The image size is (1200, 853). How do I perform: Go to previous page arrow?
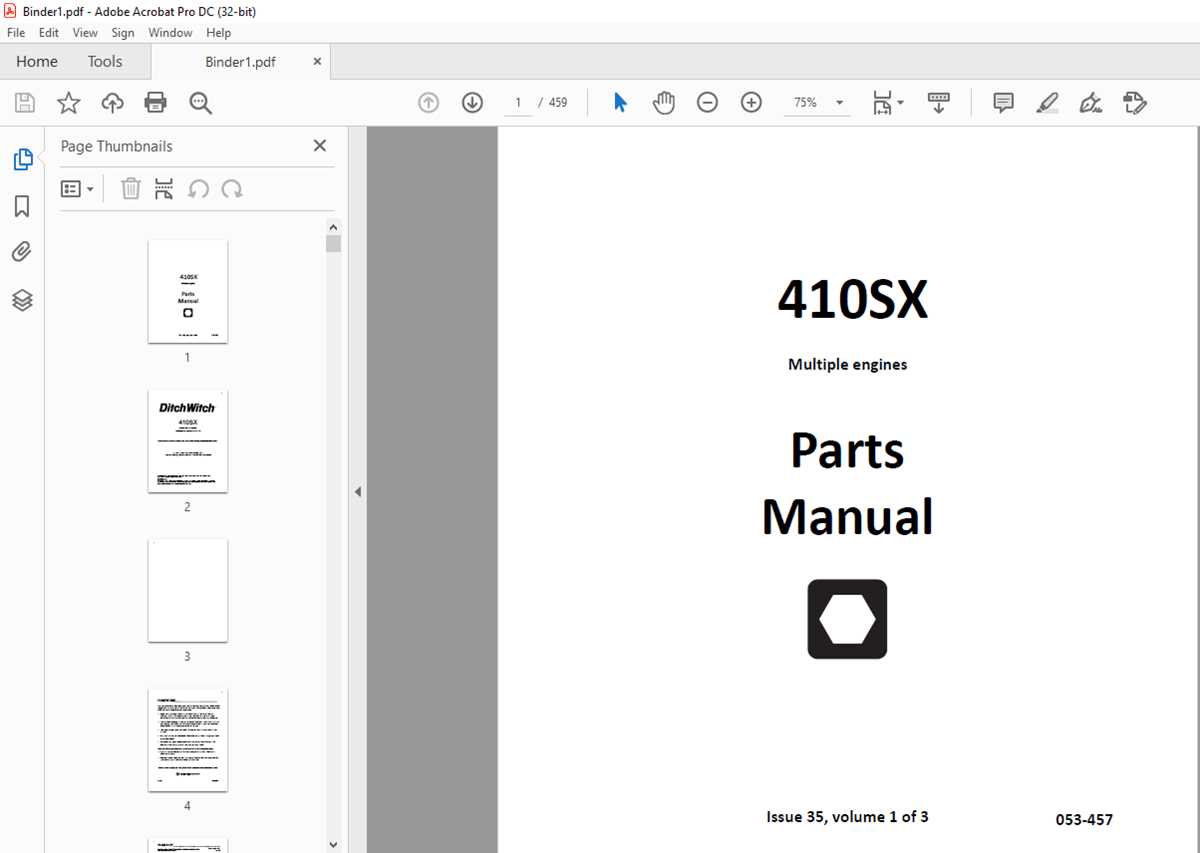[429, 103]
